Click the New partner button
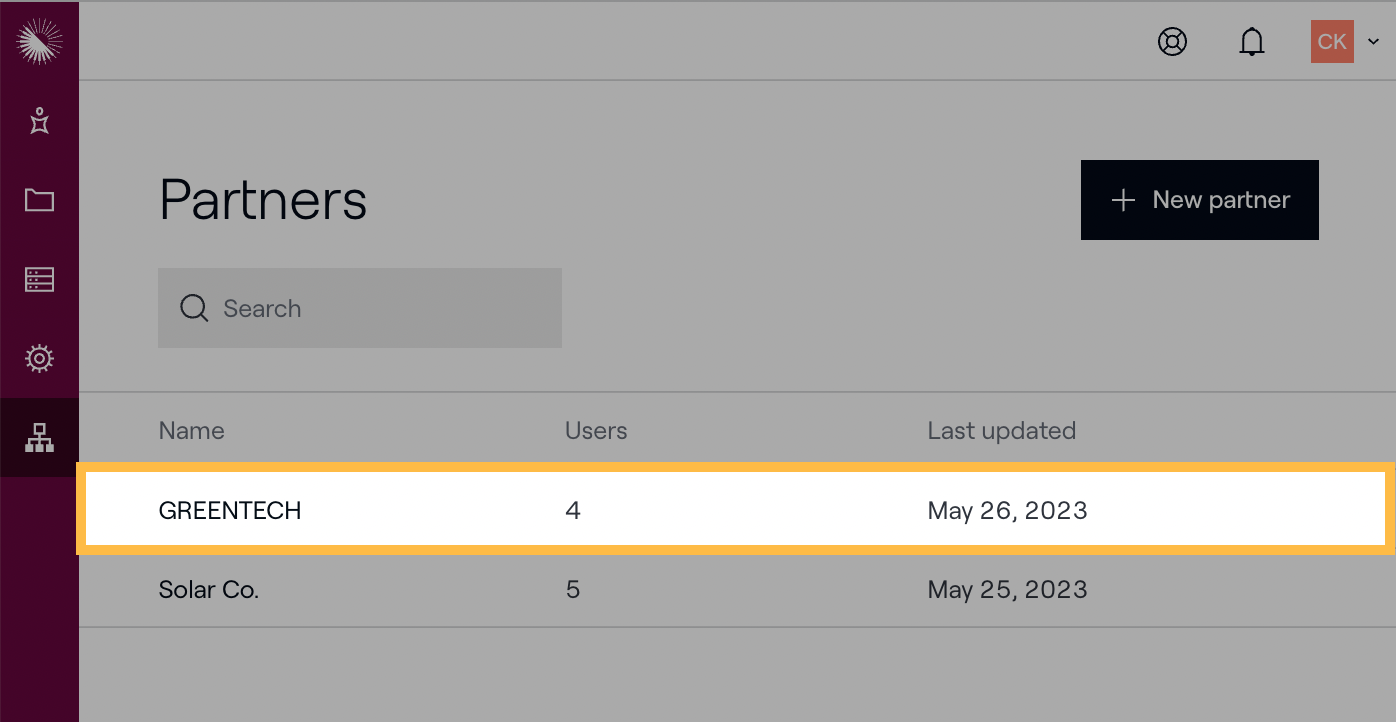The height and width of the screenshot is (722, 1396). click(x=1199, y=200)
